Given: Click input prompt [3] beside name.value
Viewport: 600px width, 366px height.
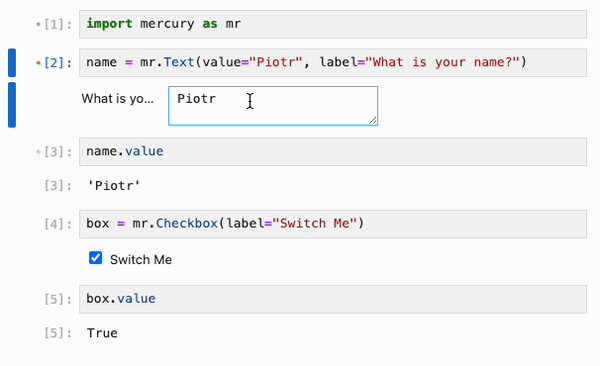Looking at the screenshot, I should click(57, 152).
